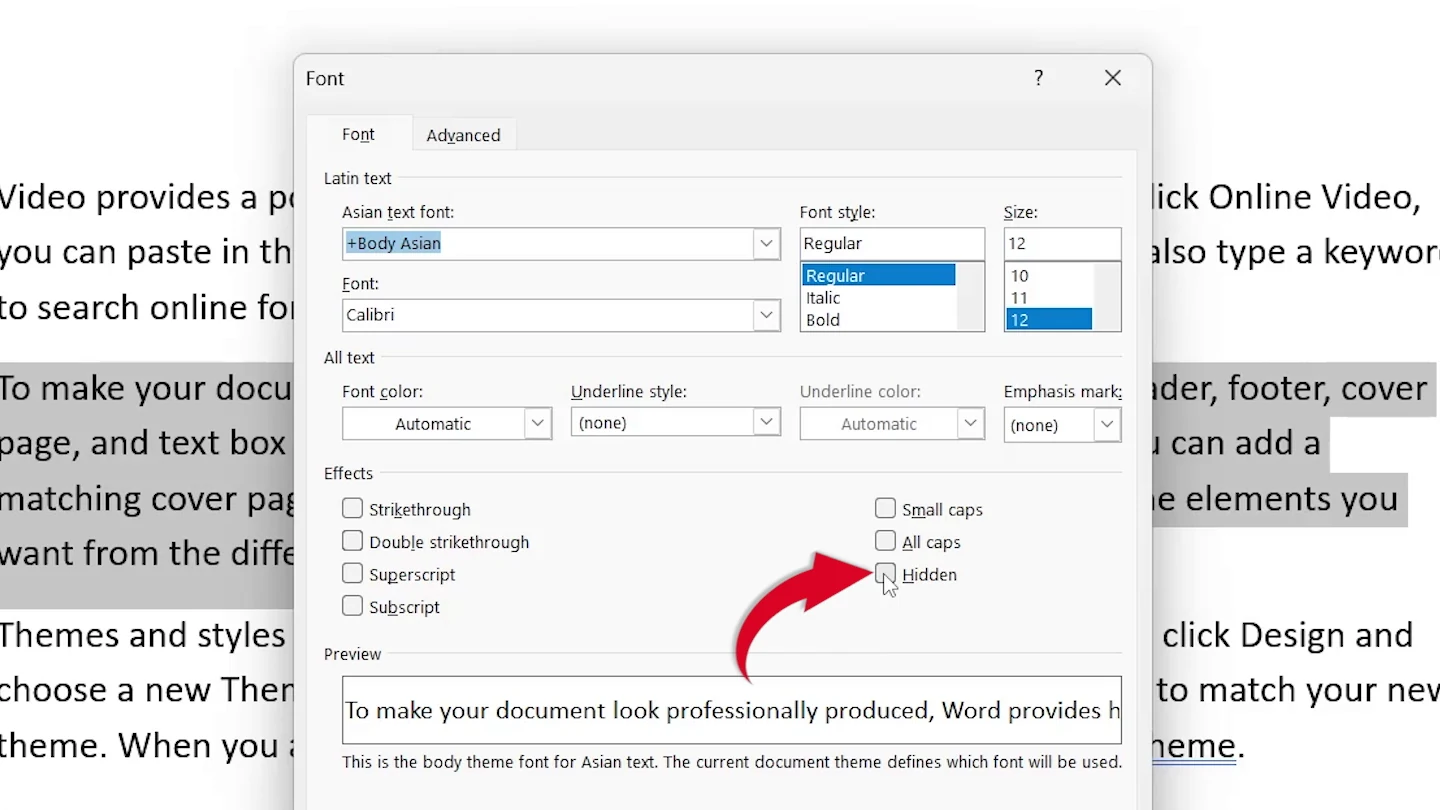Click the Asian text font field
This screenshot has height=810, width=1440.
point(548,243)
